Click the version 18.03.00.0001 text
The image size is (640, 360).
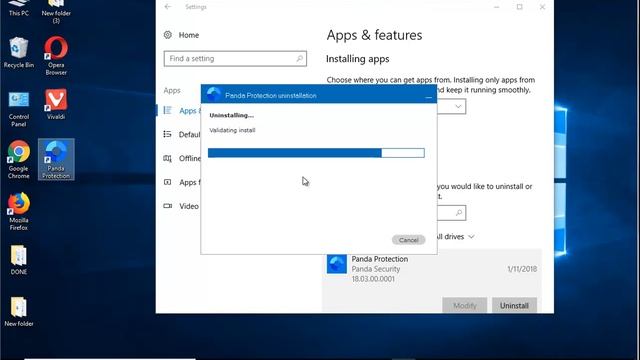(373, 279)
